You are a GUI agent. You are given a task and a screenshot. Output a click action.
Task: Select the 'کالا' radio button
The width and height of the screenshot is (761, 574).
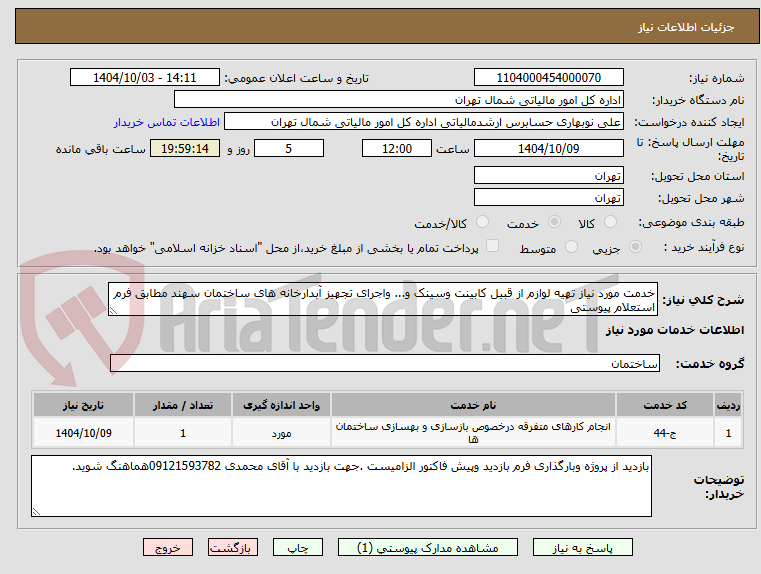(x=610, y=222)
